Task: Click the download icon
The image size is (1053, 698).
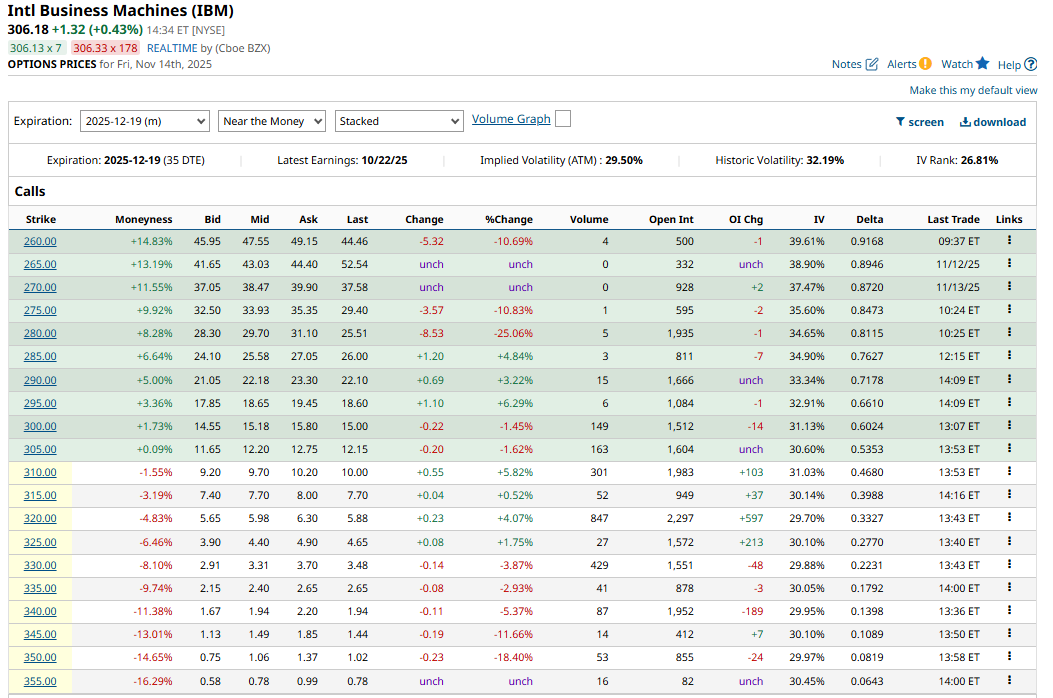Action: pyautogui.click(x=965, y=122)
